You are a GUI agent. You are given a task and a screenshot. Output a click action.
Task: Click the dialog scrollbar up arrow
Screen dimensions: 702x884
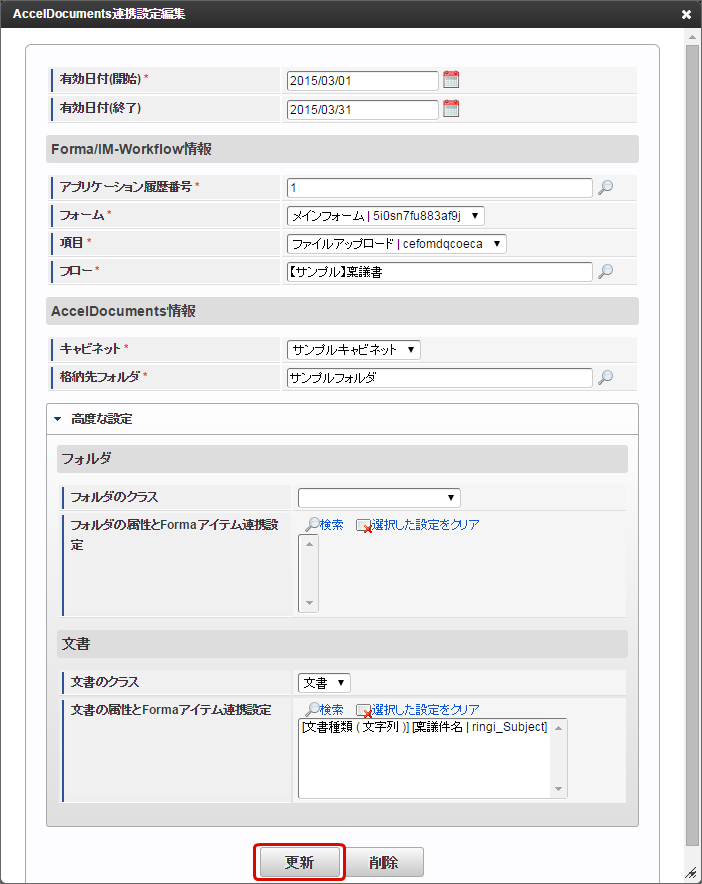coord(692,37)
